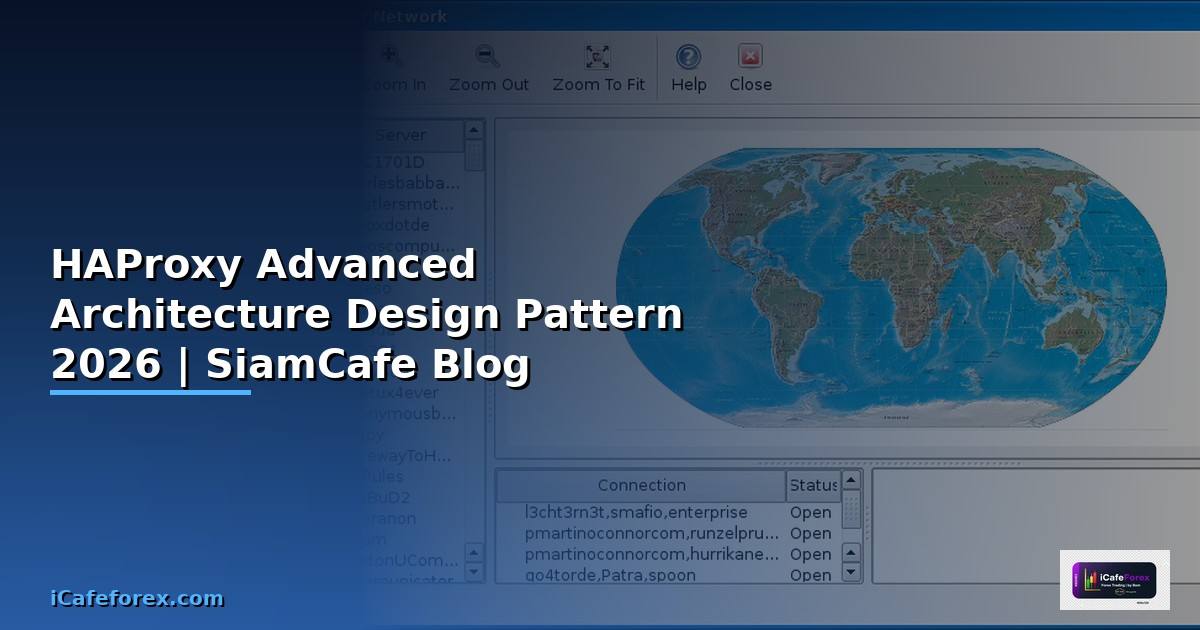This screenshot has width=1200, height=630.
Task: Sort by the Status column header
Action: point(813,485)
